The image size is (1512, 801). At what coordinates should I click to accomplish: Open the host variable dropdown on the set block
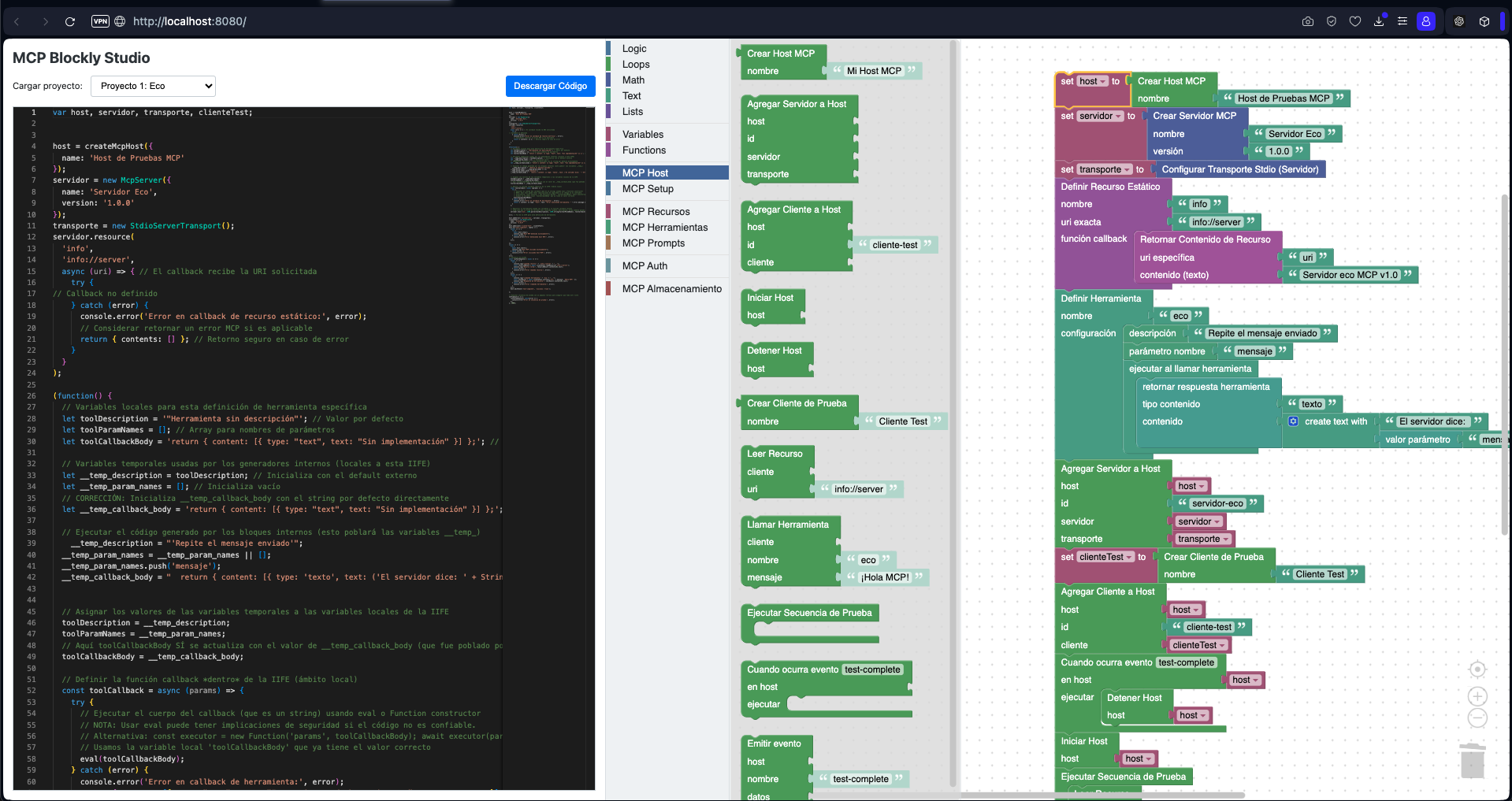[1101, 81]
